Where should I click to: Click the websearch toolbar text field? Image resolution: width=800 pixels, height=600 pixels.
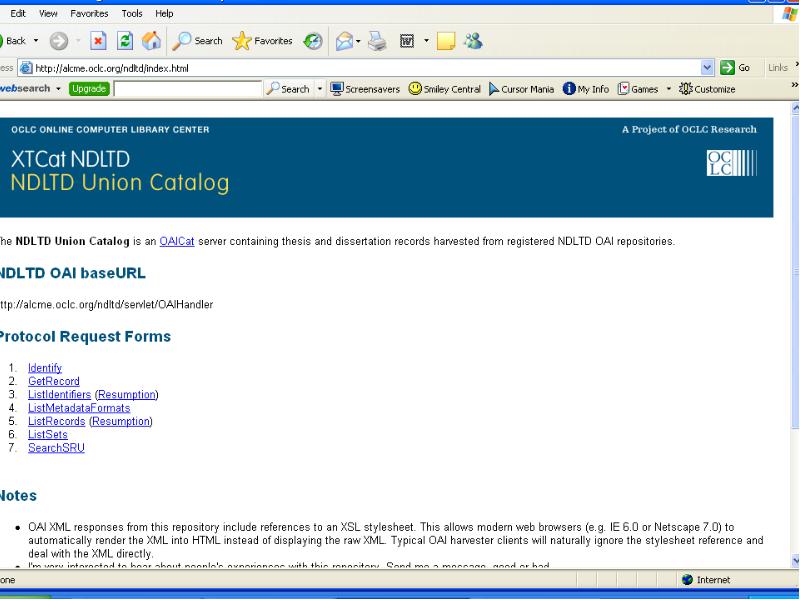(x=187, y=89)
